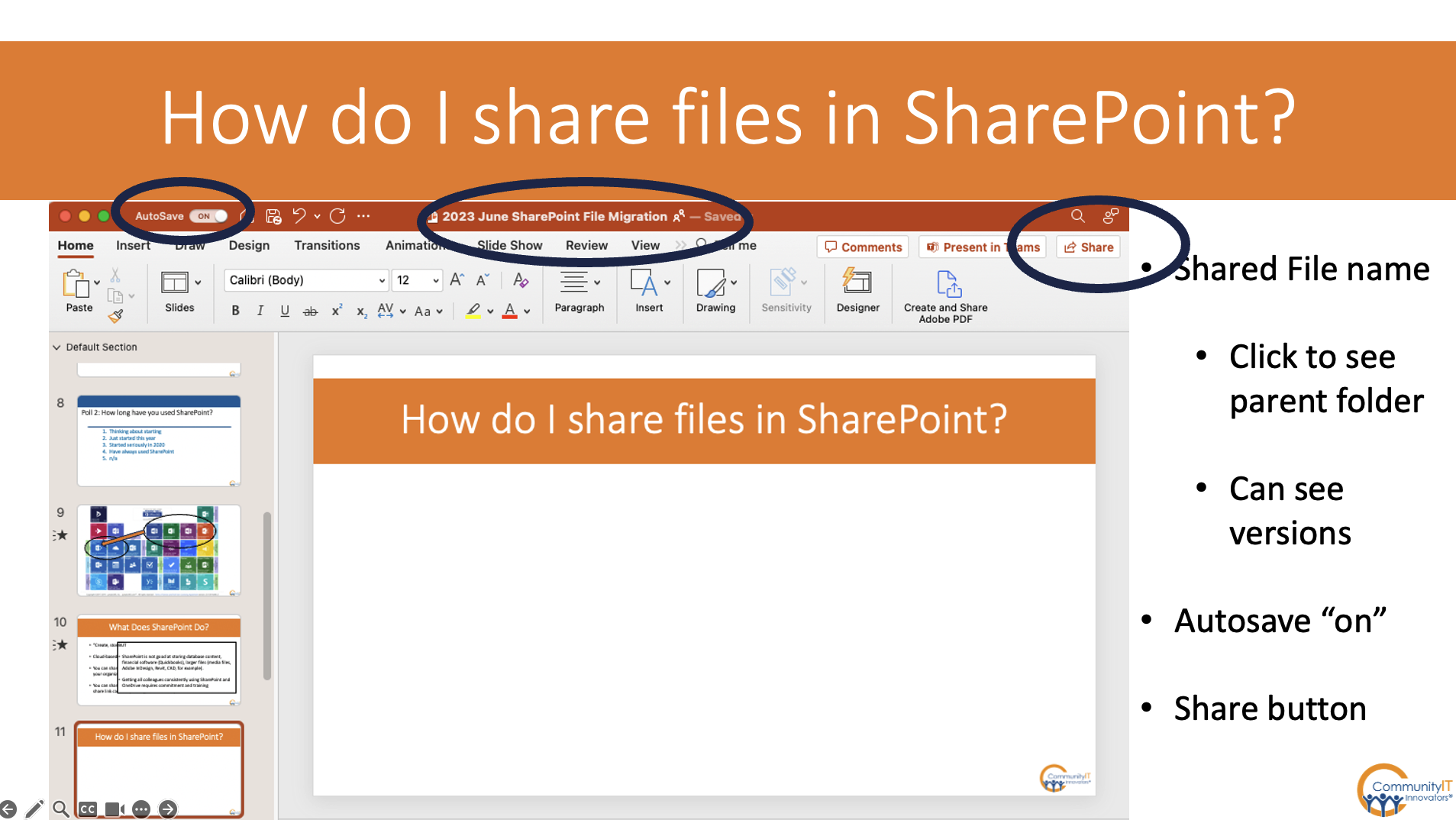Select slide 9 thumbnail in the panel
1456x820 pixels.
click(x=158, y=550)
